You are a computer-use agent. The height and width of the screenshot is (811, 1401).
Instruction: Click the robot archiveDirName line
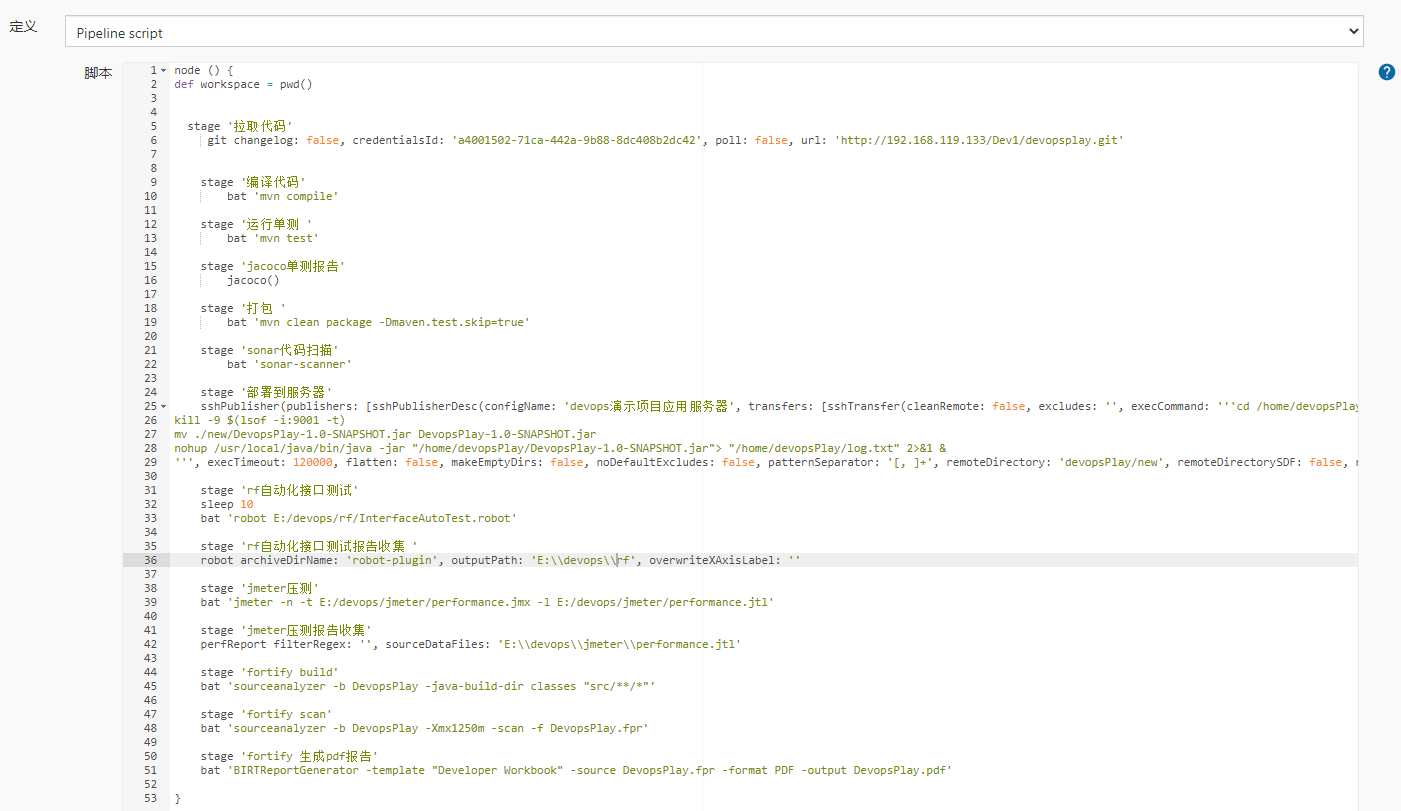point(500,560)
